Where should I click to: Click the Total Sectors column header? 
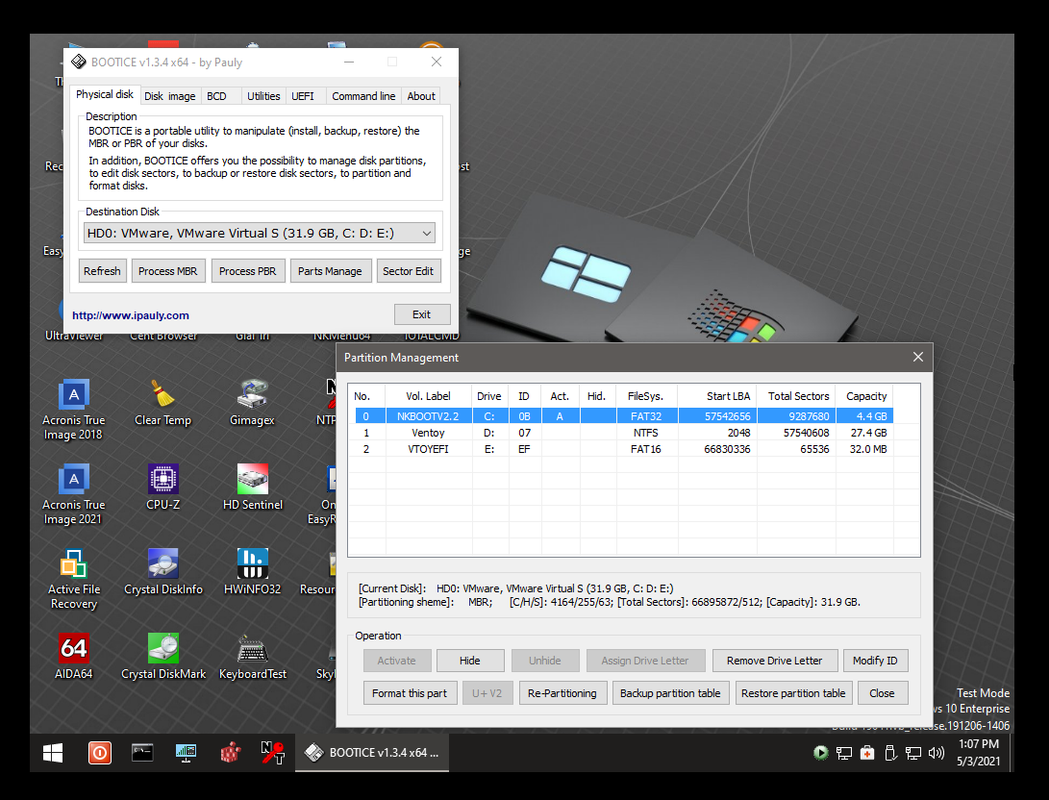(x=797, y=396)
